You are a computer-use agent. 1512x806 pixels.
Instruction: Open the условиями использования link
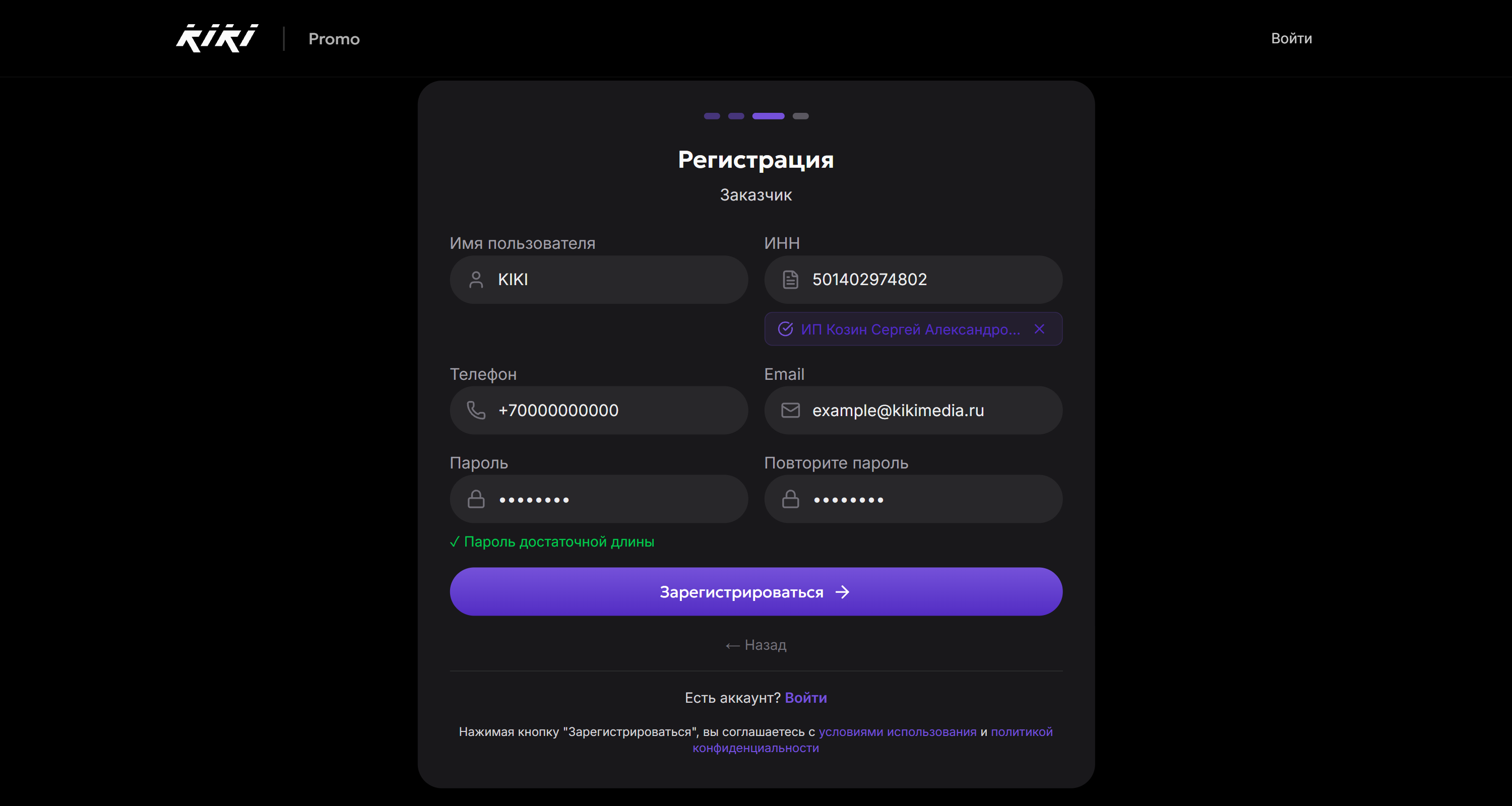coord(897,731)
